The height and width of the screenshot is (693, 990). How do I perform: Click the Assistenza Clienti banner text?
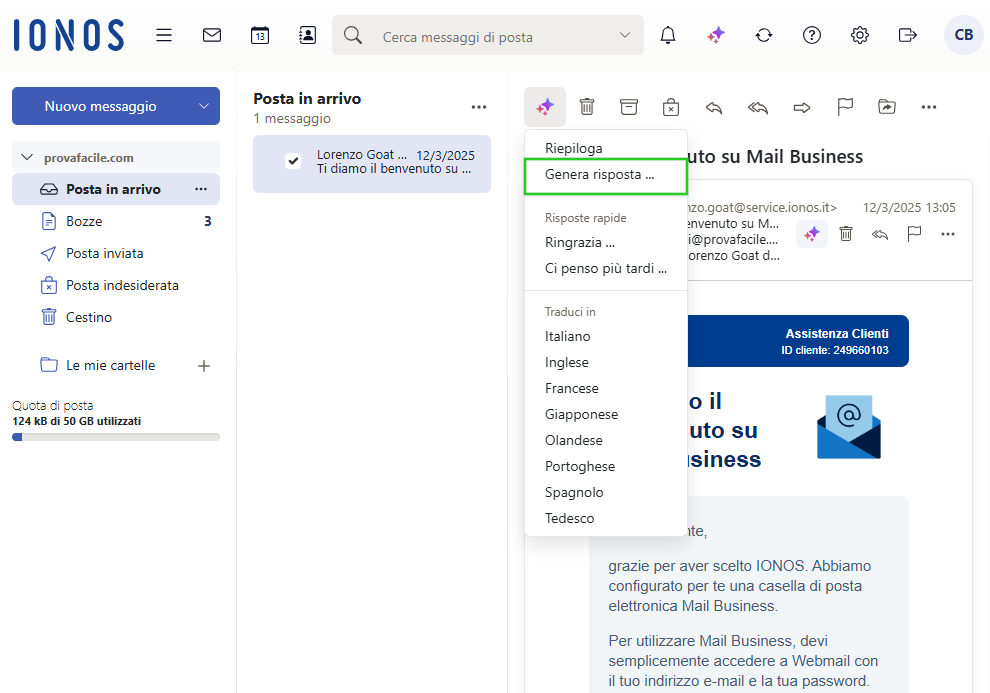pos(837,334)
